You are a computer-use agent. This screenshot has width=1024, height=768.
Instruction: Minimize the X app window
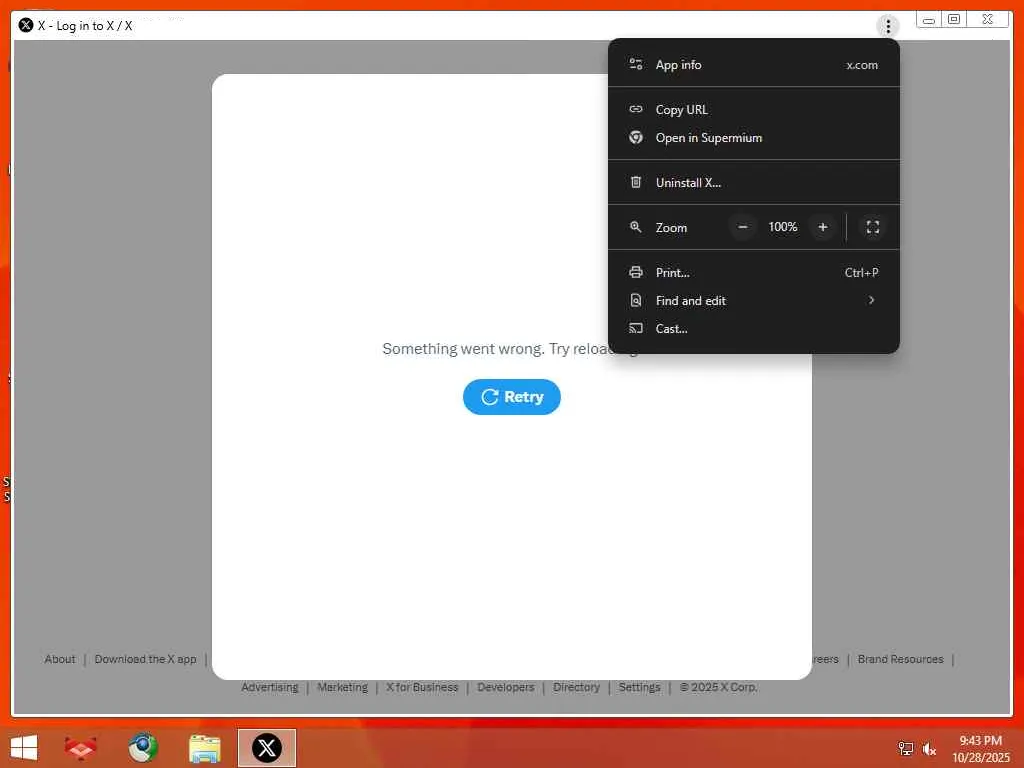[928, 20]
